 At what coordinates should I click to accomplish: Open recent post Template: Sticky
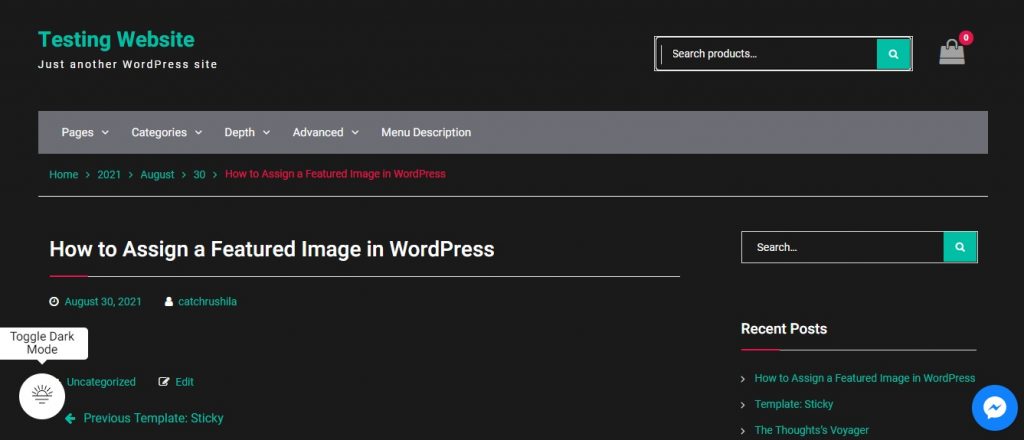click(793, 404)
